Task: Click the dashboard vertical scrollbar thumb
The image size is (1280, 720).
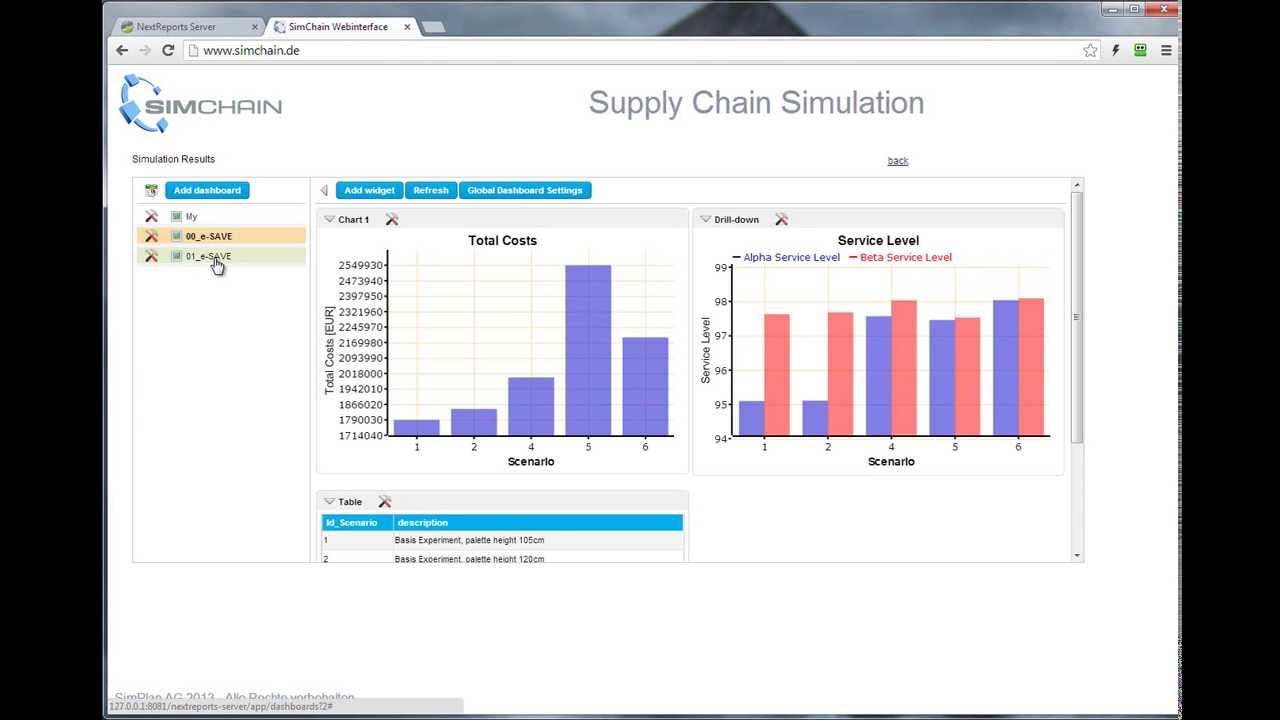Action: 1077,317
